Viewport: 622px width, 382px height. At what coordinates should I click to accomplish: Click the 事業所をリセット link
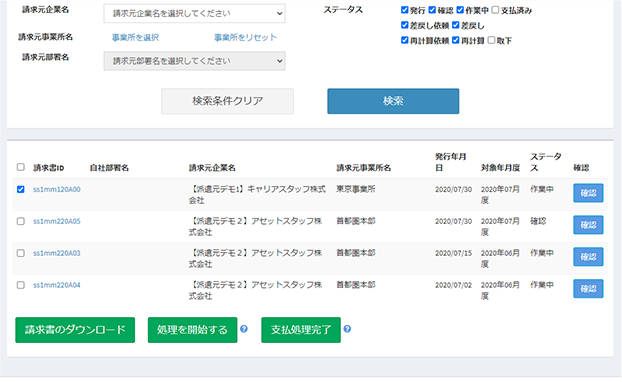coord(246,37)
